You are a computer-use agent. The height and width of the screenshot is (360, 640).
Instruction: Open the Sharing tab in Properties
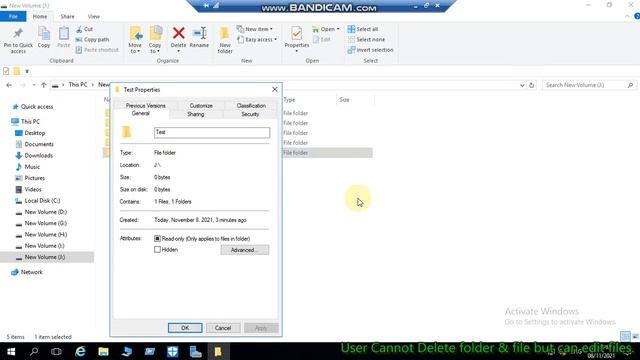pos(196,114)
